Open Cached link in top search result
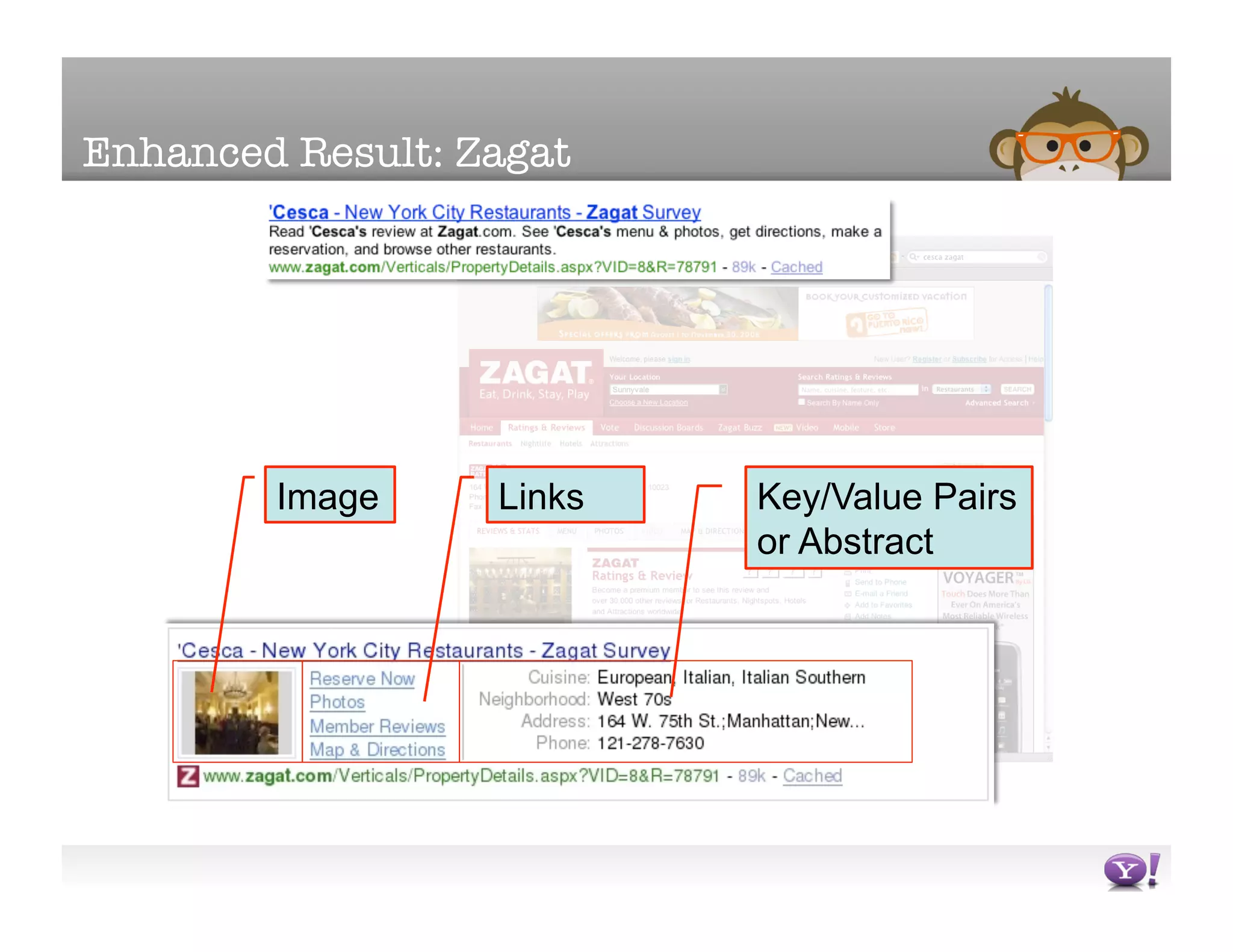The image size is (1233, 952). [797, 267]
